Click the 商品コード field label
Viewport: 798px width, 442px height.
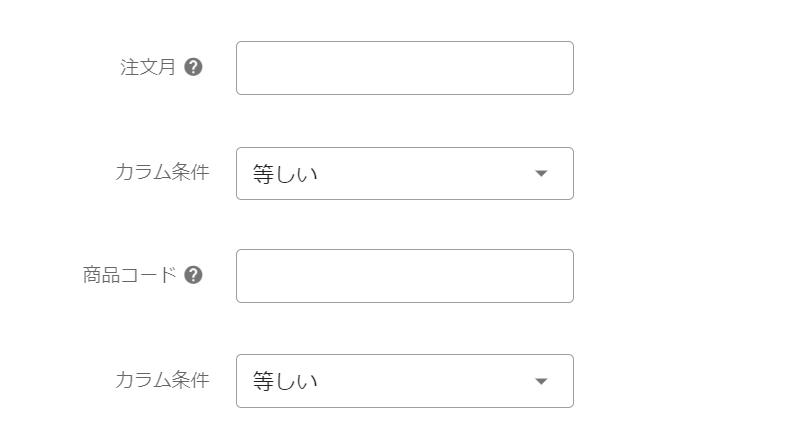(x=130, y=275)
